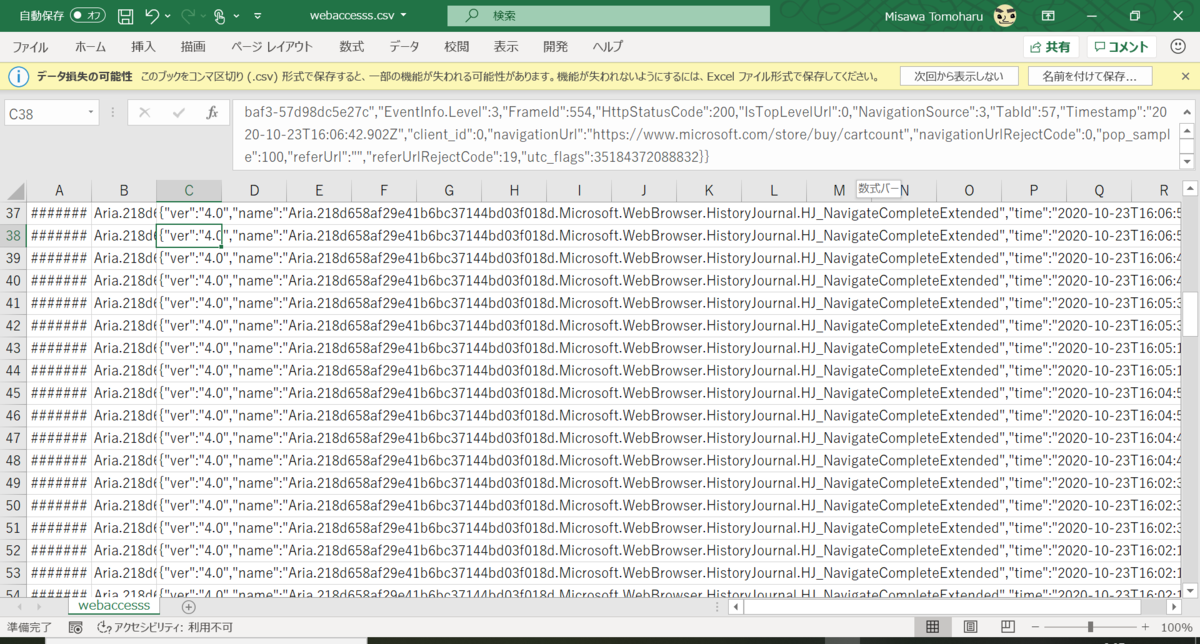Click the Macro Recording status bar icon
Image resolution: width=1200 pixels, height=644 pixels.
tap(75, 627)
